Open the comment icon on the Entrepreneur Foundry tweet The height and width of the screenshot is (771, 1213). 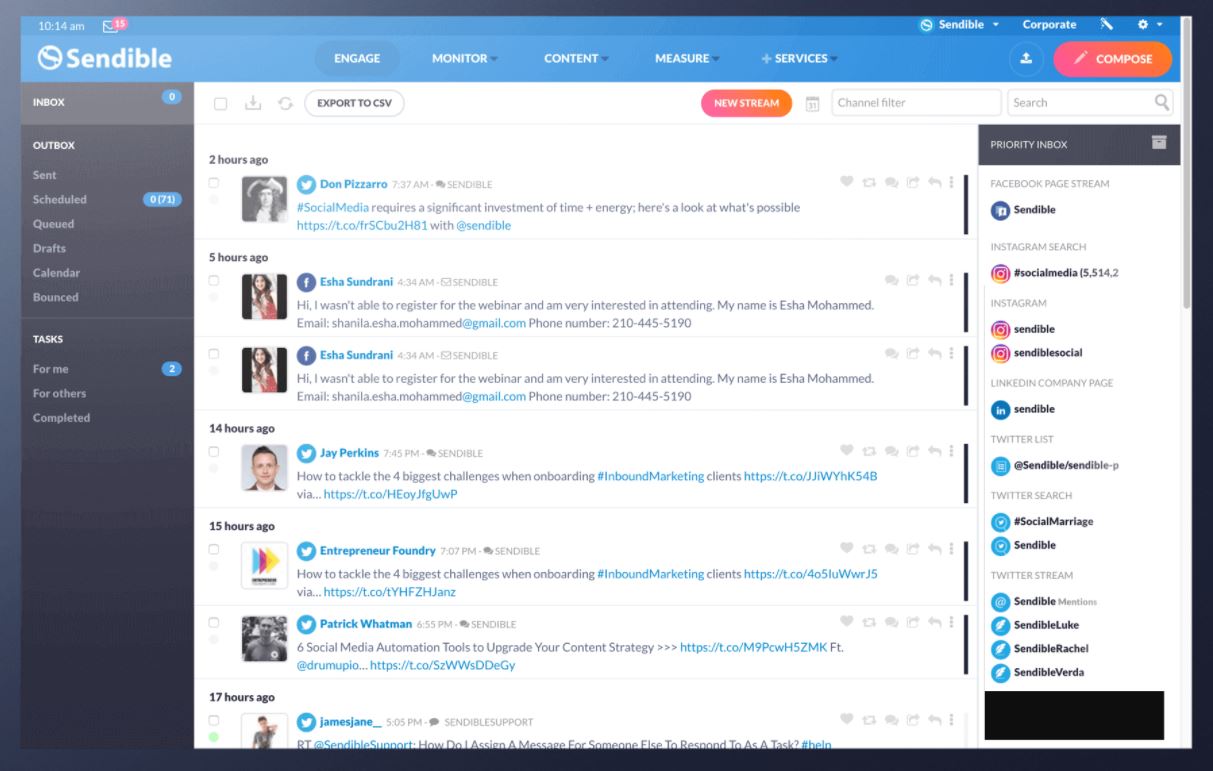(891, 549)
